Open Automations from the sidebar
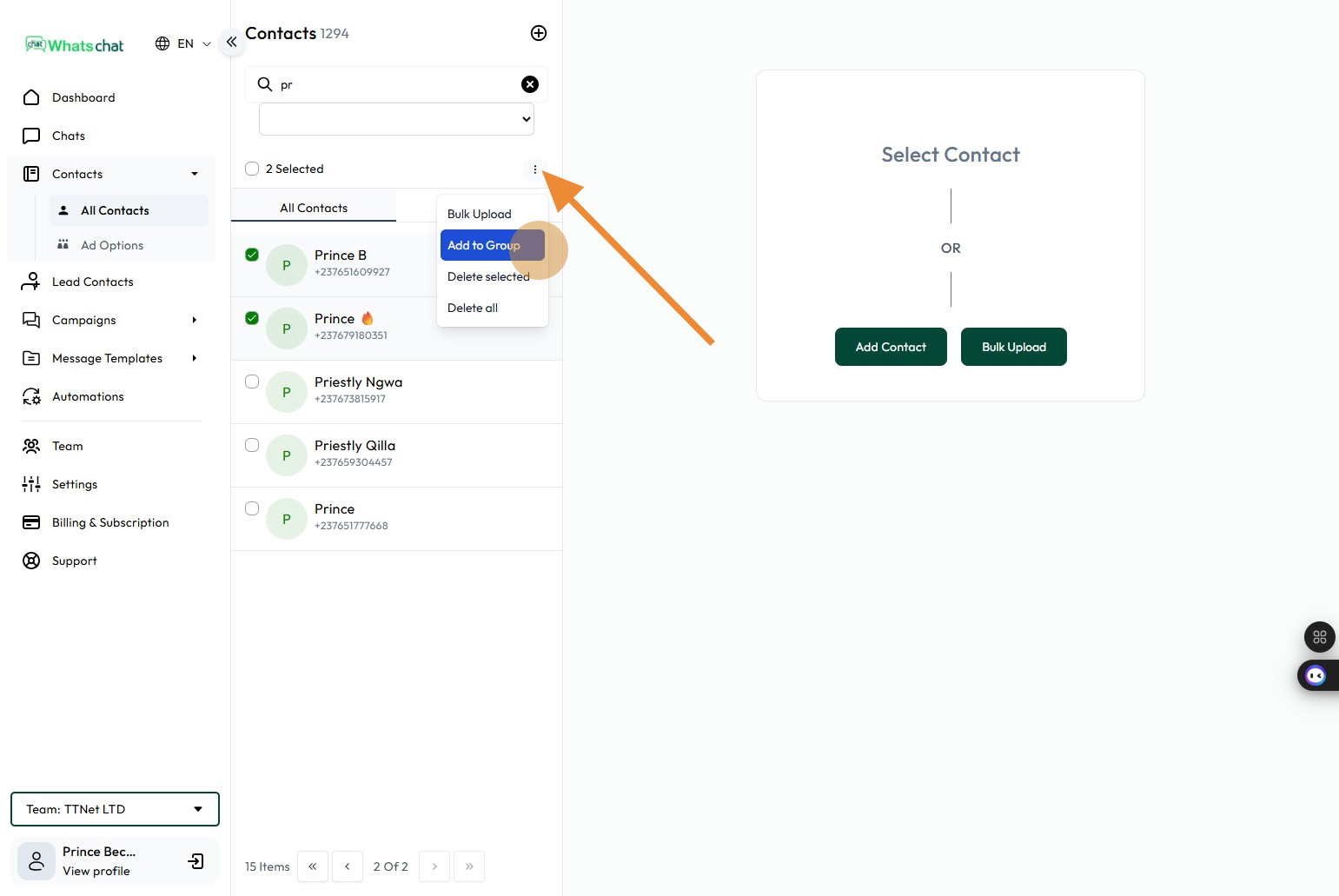 tap(88, 396)
